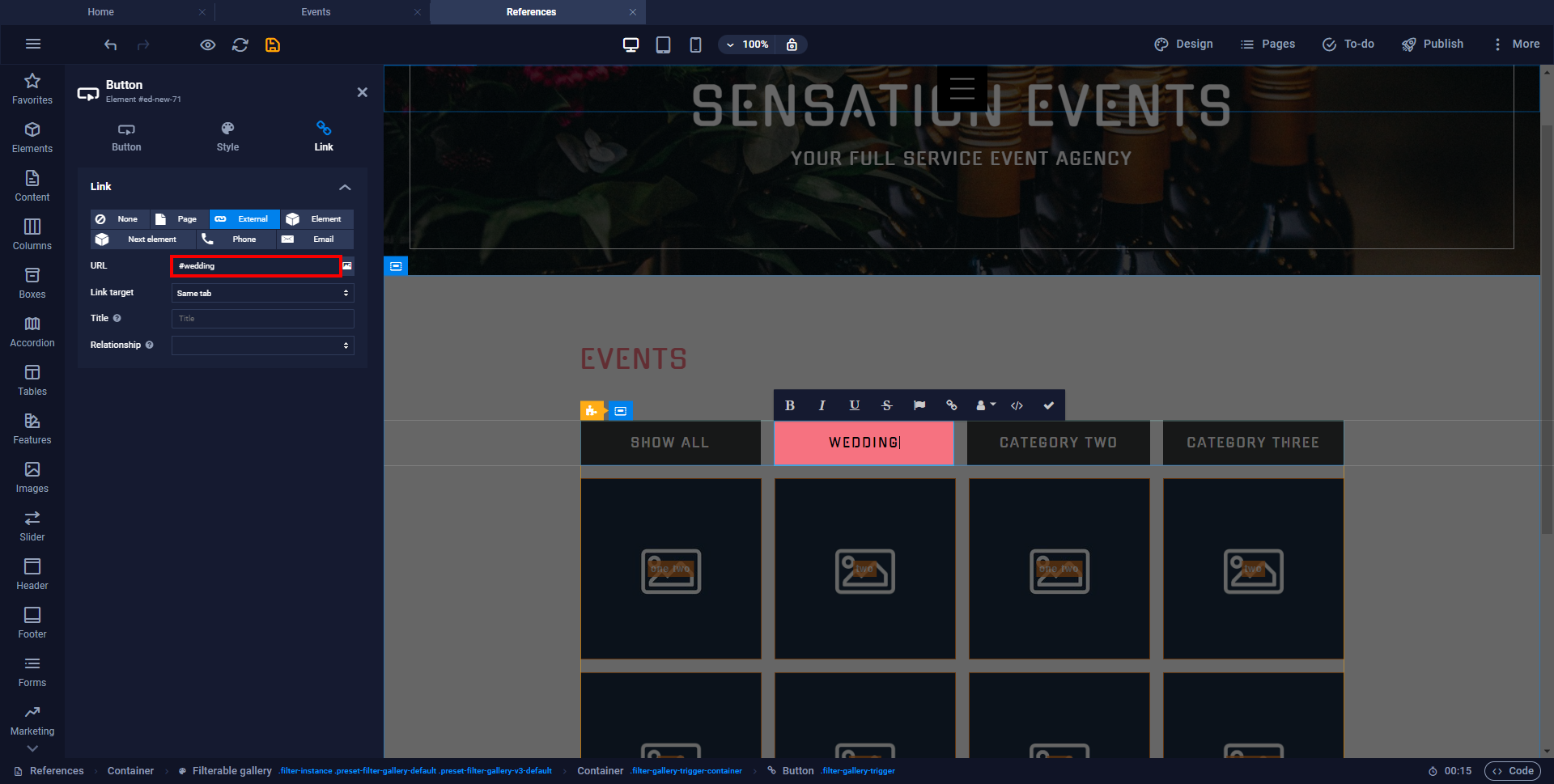Click the Publish button

tap(1433, 44)
